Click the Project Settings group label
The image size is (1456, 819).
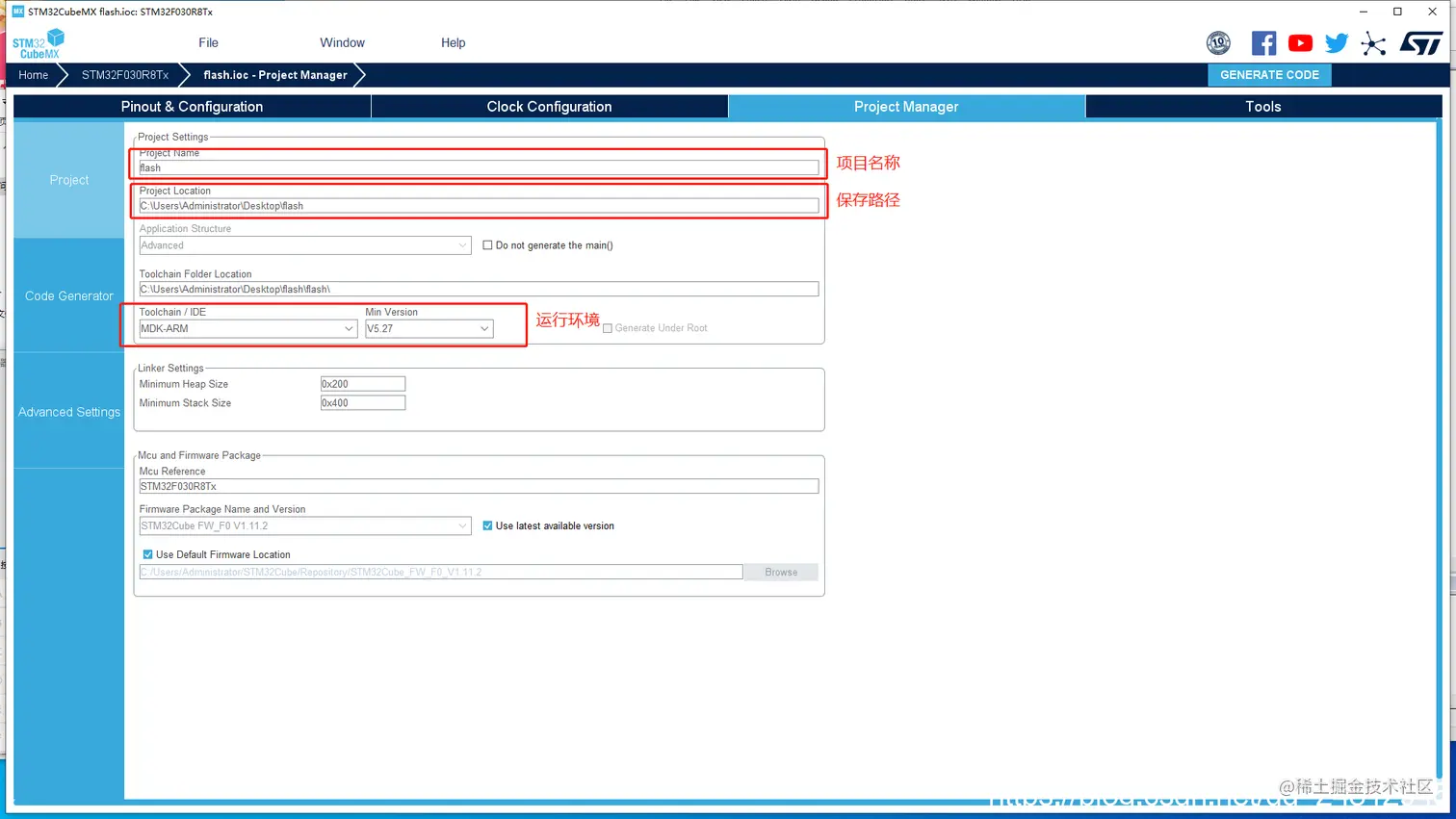pyautogui.click(x=172, y=137)
